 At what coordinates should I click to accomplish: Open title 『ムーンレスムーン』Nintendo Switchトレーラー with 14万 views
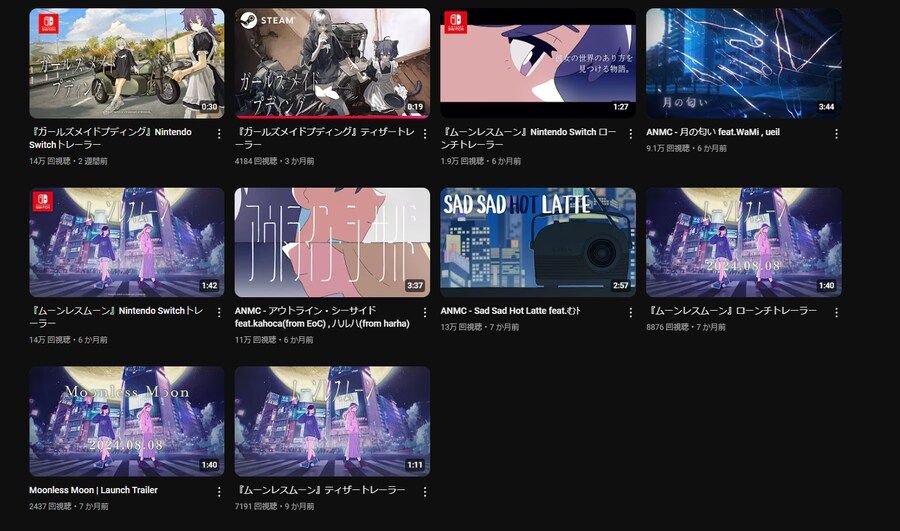point(117,317)
